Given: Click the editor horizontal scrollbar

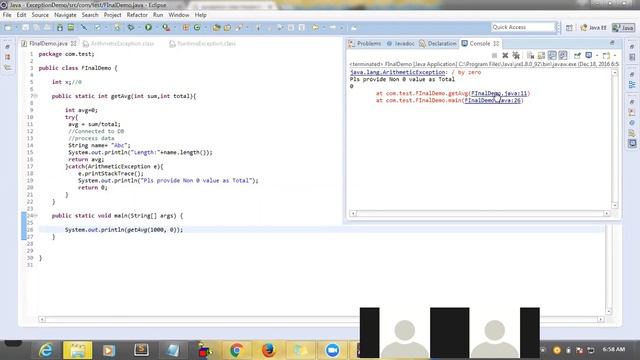Looking at the screenshot, I should (x=321, y=319).
